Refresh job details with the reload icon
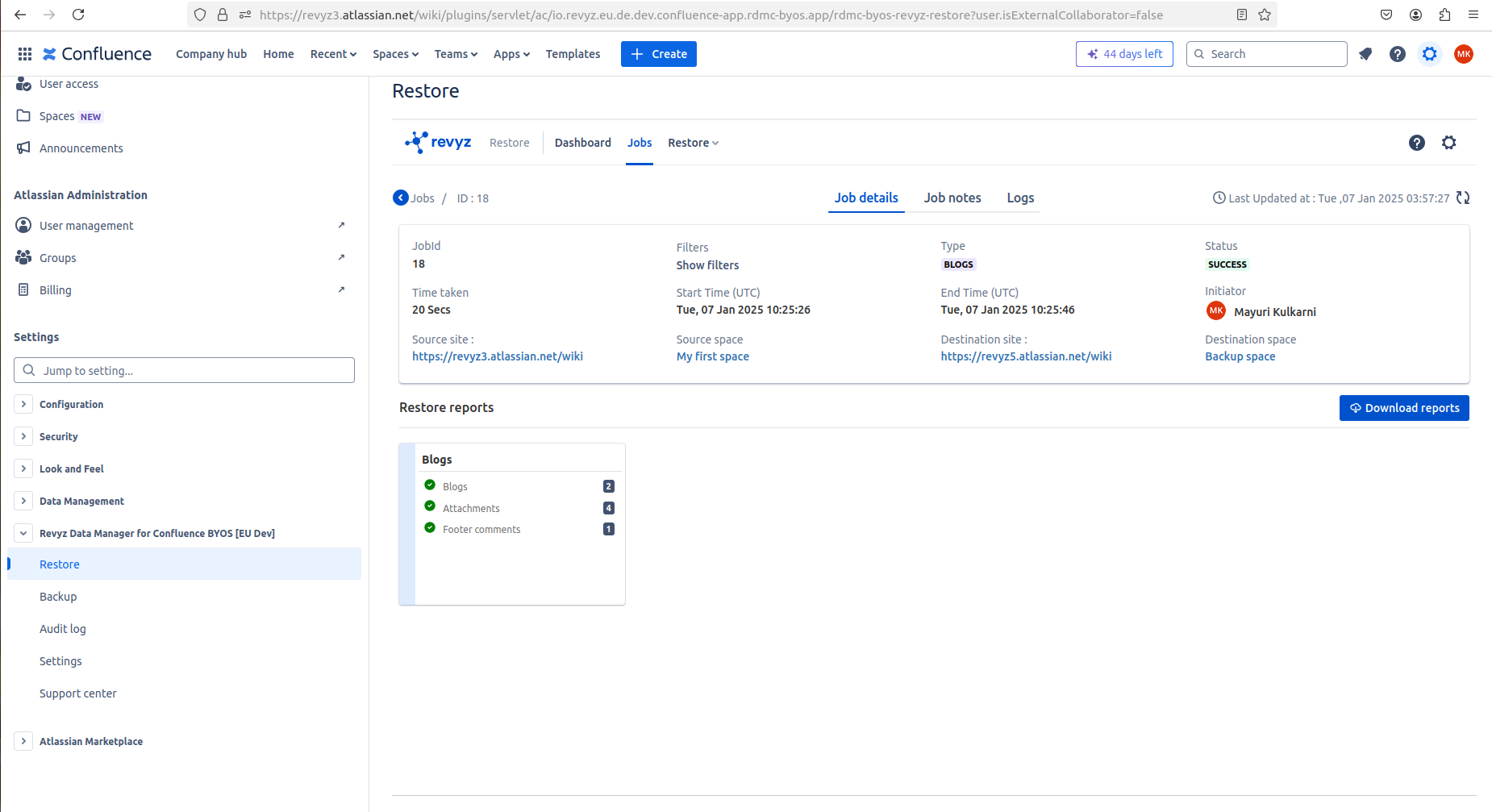The height and width of the screenshot is (812, 1492). coord(1463,198)
